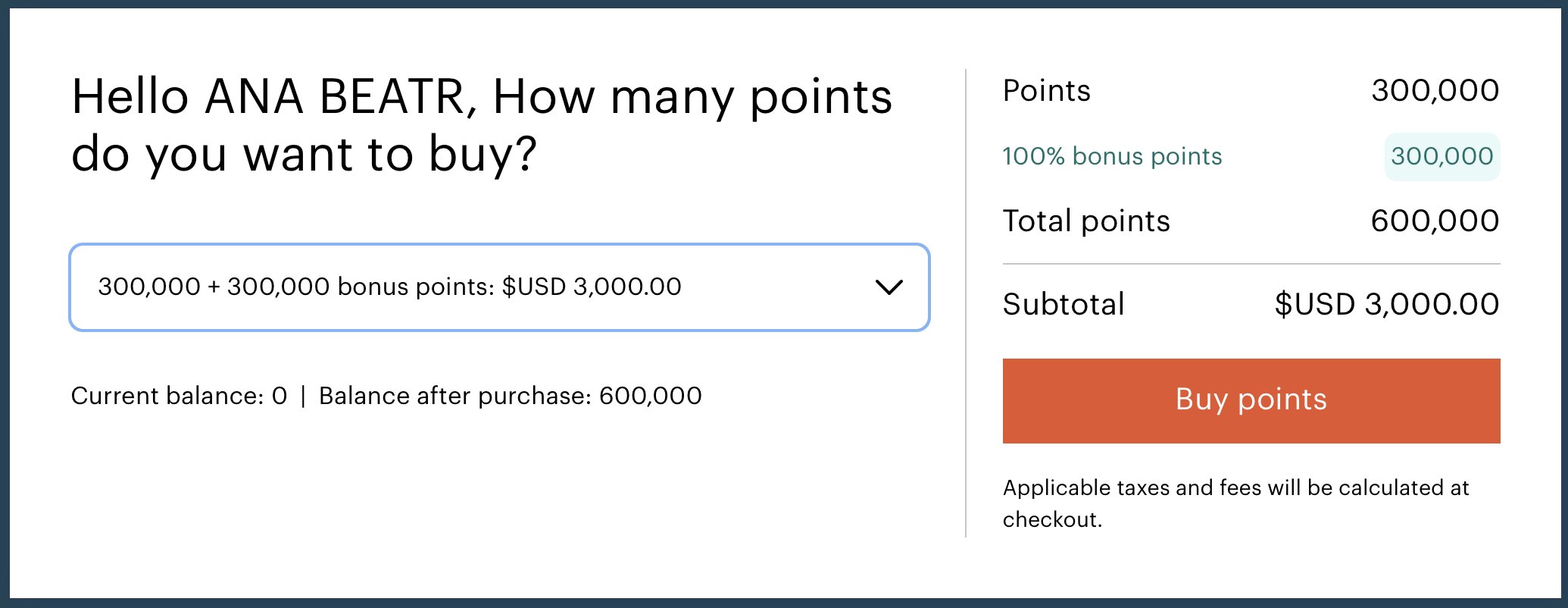The height and width of the screenshot is (608, 1568).
Task: Click the Buy points button
Action: point(1251,400)
